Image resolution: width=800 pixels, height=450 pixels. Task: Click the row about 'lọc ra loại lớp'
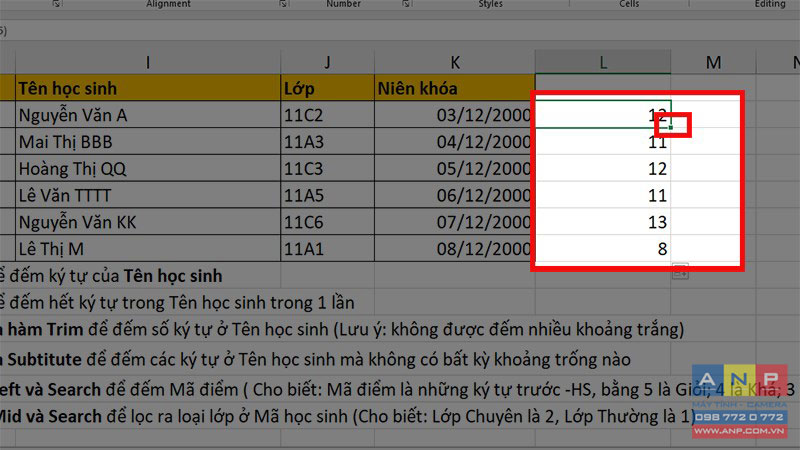pyautogui.click(x=347, y=416)
